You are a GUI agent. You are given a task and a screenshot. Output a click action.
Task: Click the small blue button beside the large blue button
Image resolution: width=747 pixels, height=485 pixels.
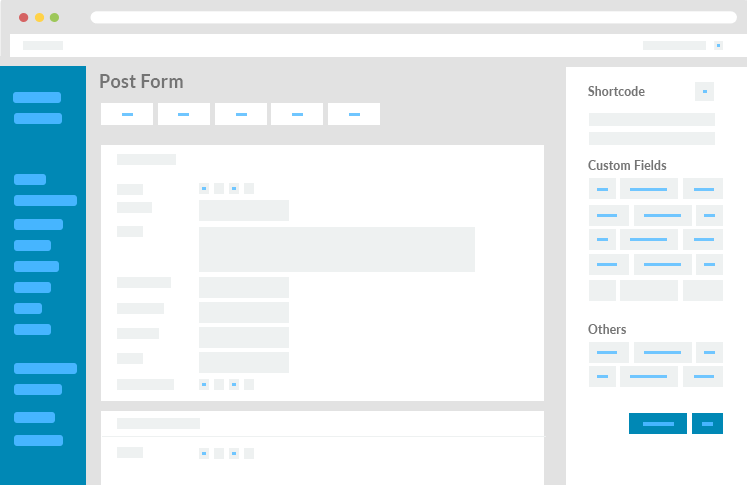[707, 424]
